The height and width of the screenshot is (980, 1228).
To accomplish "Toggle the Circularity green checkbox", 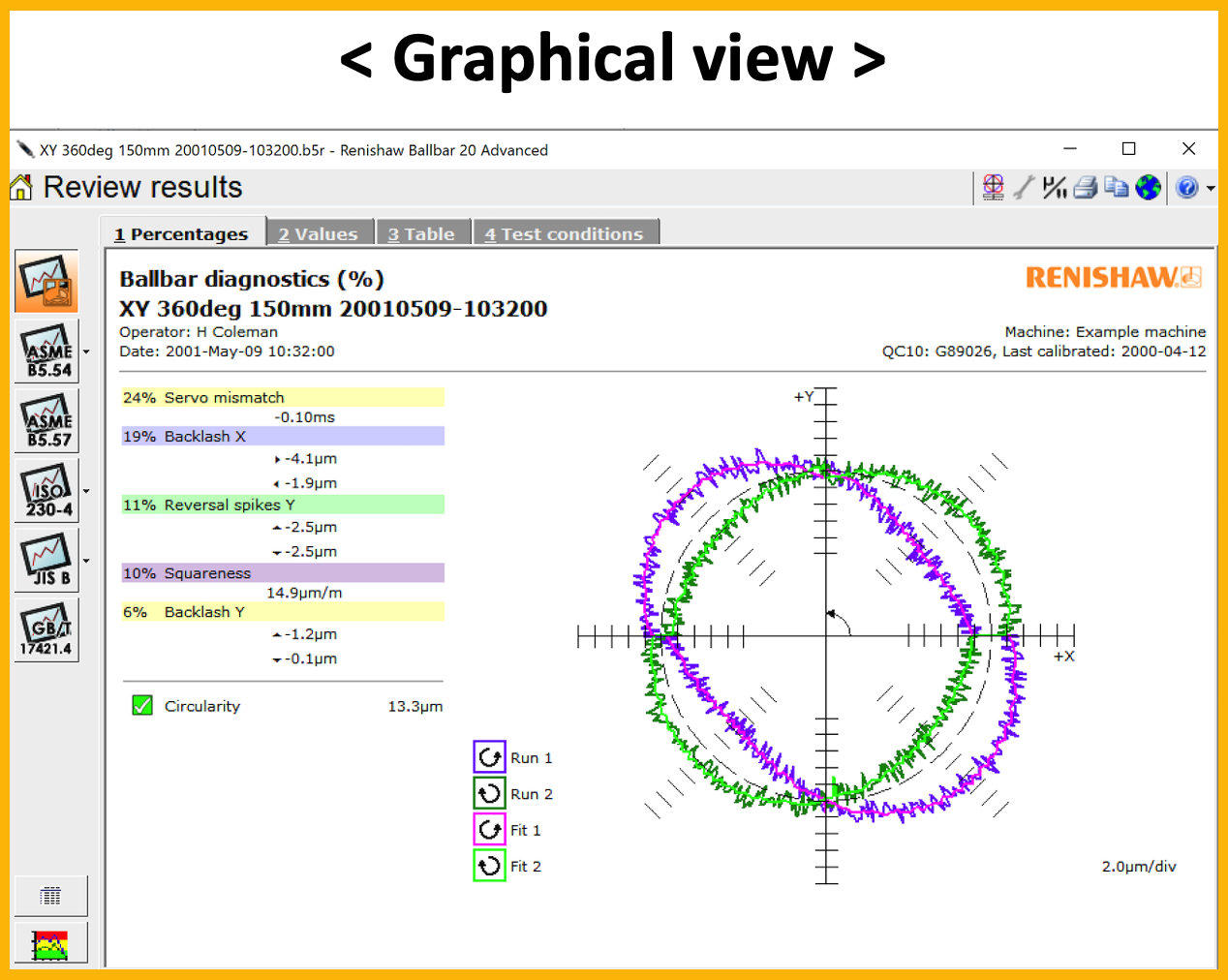I will point(142,706).
